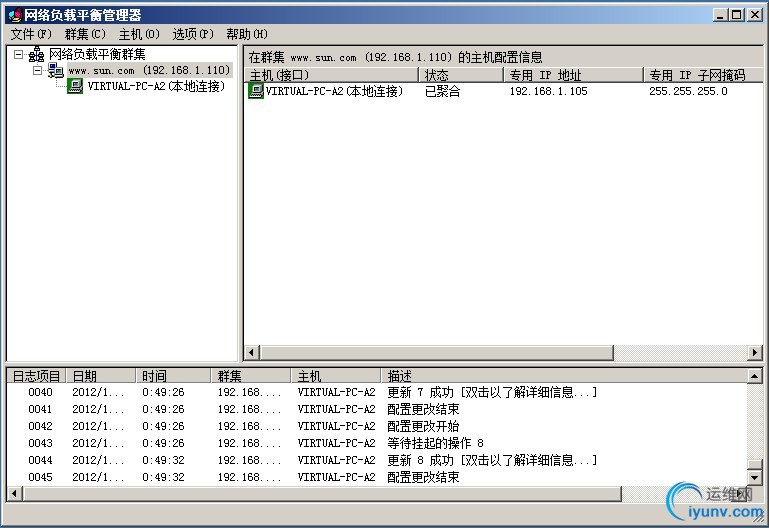Collapse the 网络负载平衡群集 root node
This screenshot has width=769, height=528.
click(19, 54)
